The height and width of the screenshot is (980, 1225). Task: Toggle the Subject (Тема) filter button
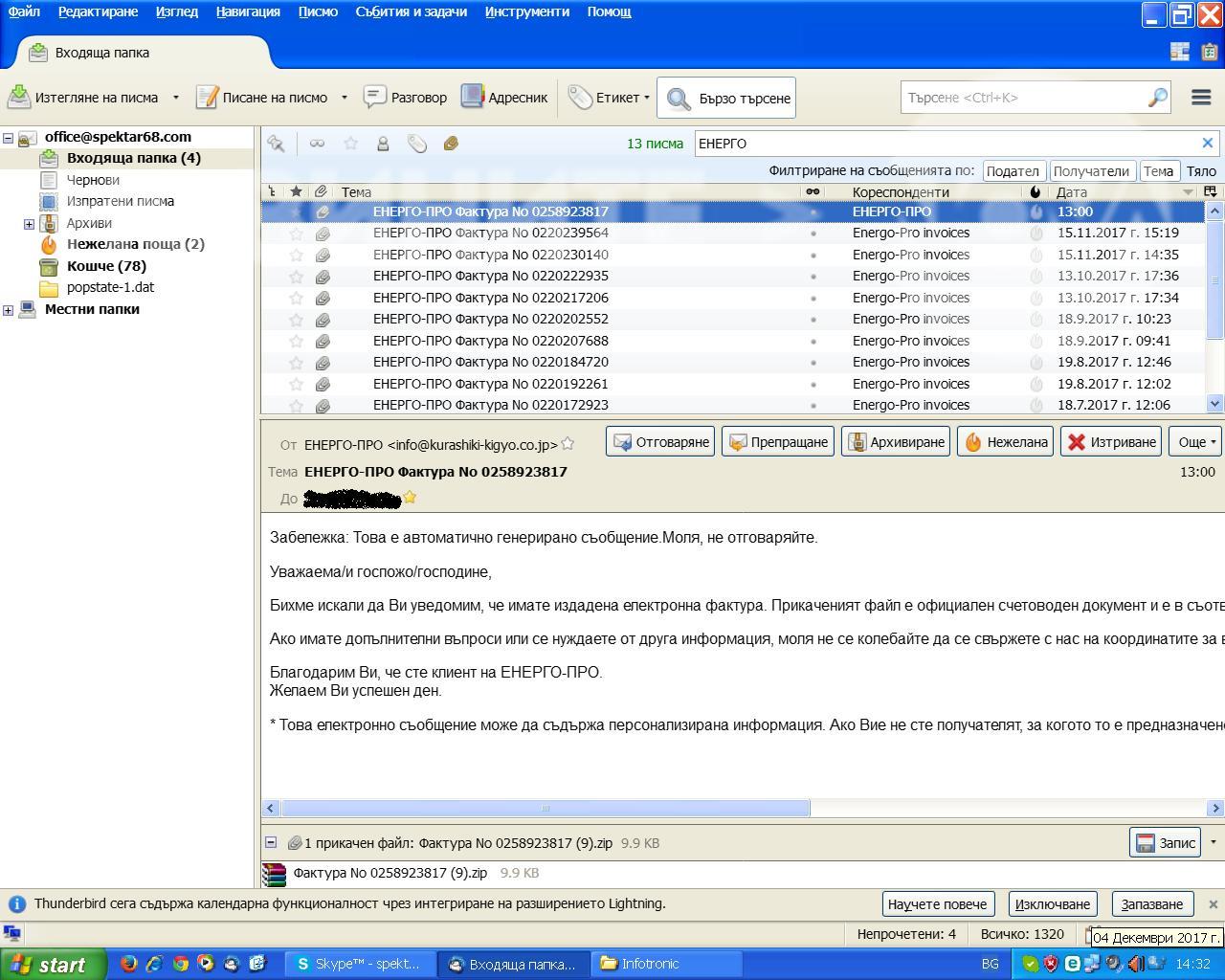click(1157, 171)
